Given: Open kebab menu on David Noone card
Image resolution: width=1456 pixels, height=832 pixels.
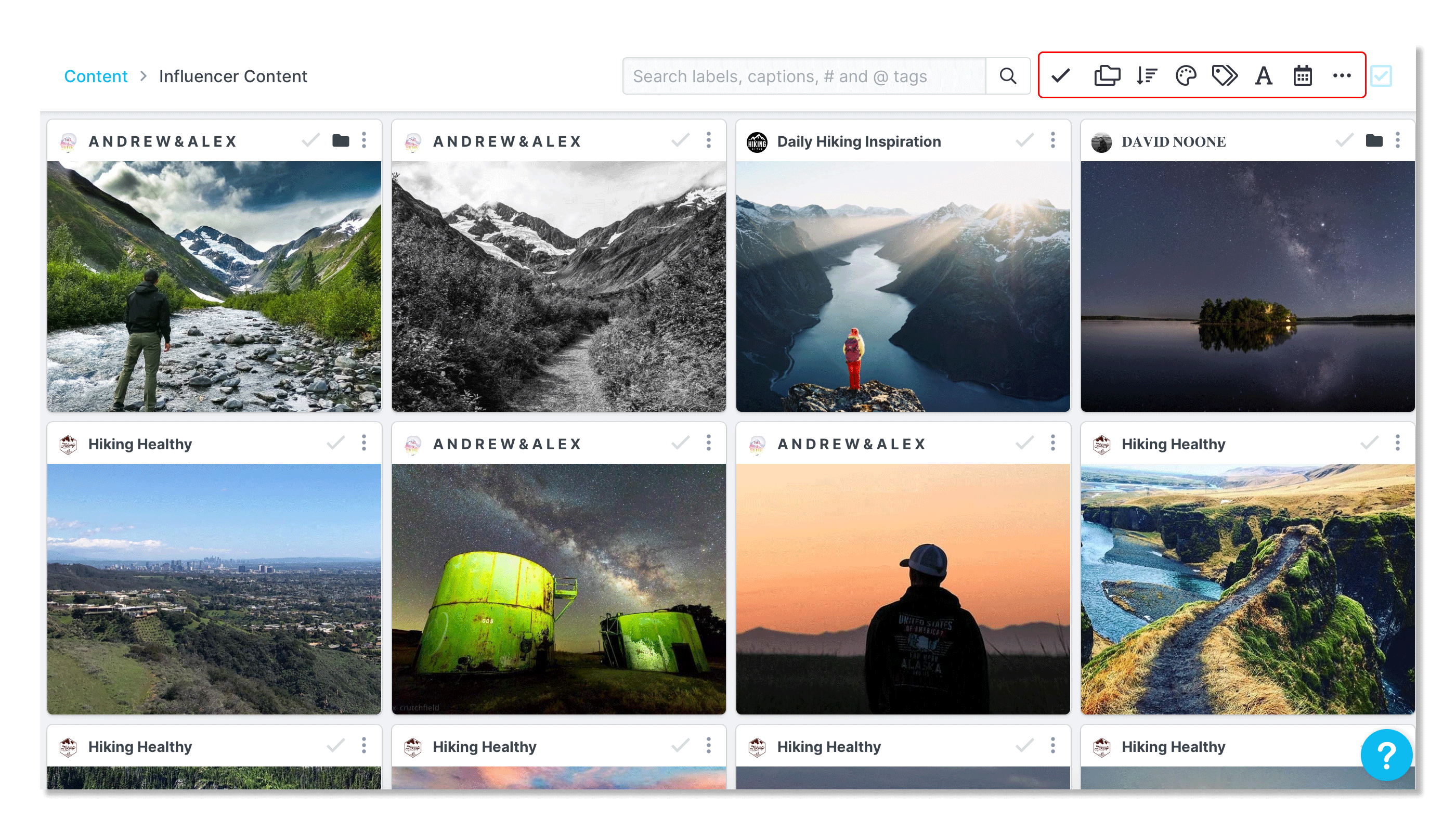Looking at the screenshot, I should (1397, 140).
